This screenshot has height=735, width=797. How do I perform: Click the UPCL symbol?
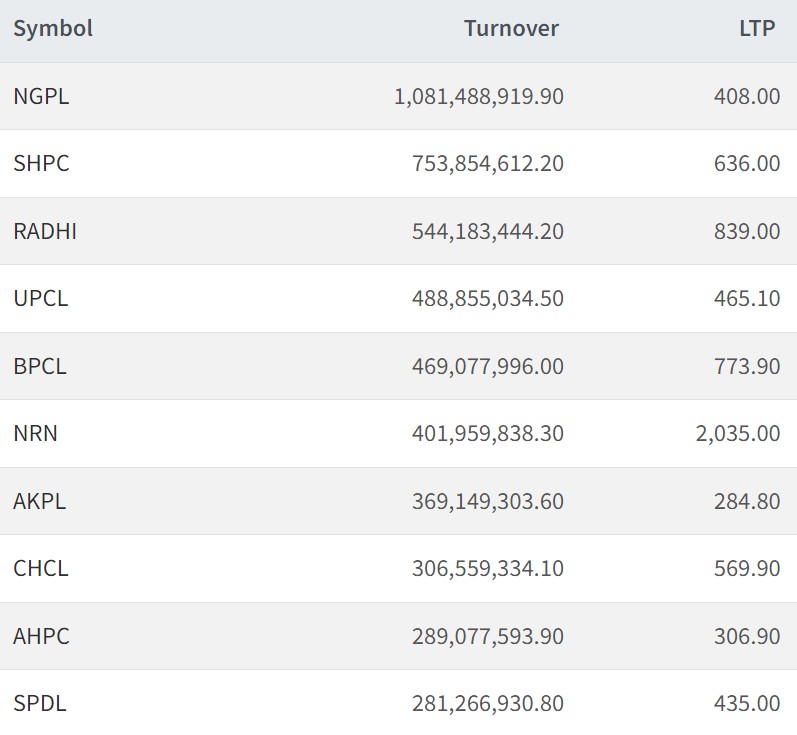[x=41, y=298]
